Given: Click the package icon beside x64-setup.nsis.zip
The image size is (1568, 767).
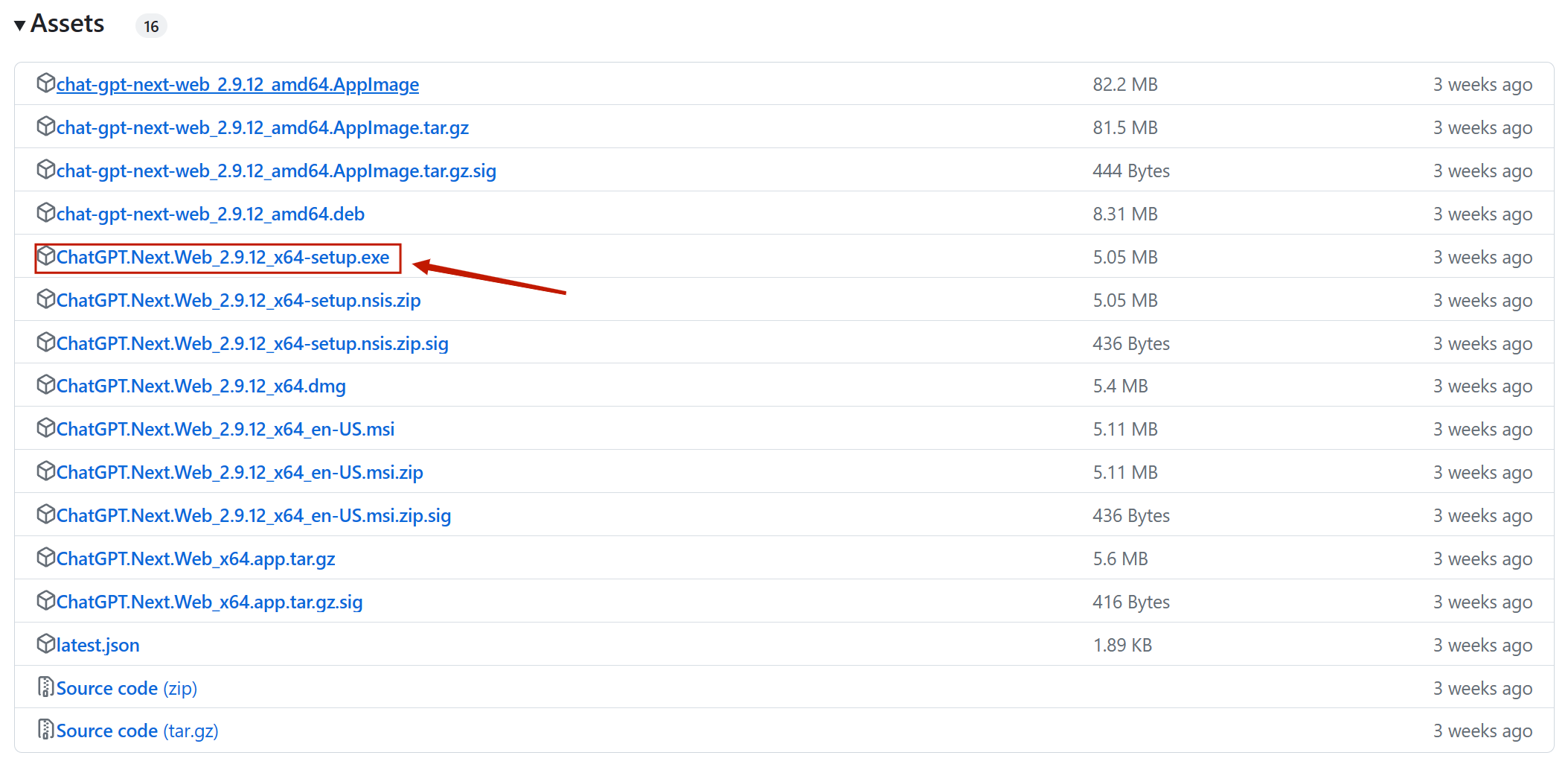Looking at the screenshot, I should 46,299.
